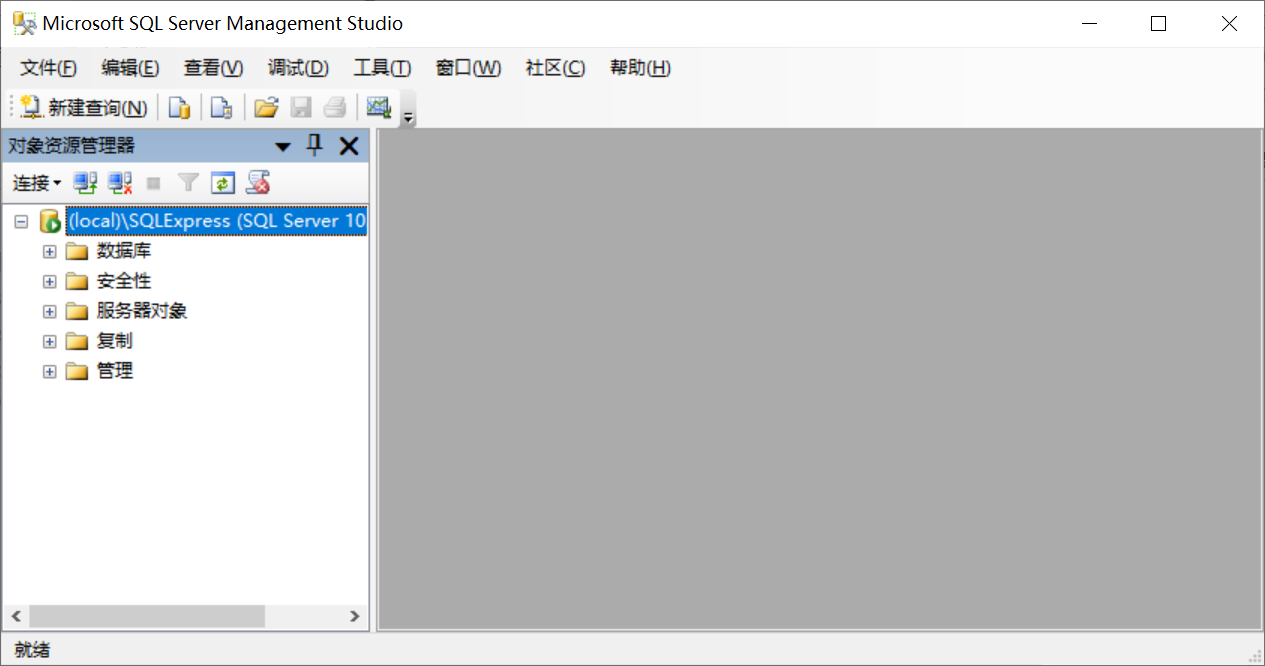The height and width of the screenshot is (666, 1265).
Task: Click the scrollbar right arrow in Object Explorer
Action: (354, 616)
